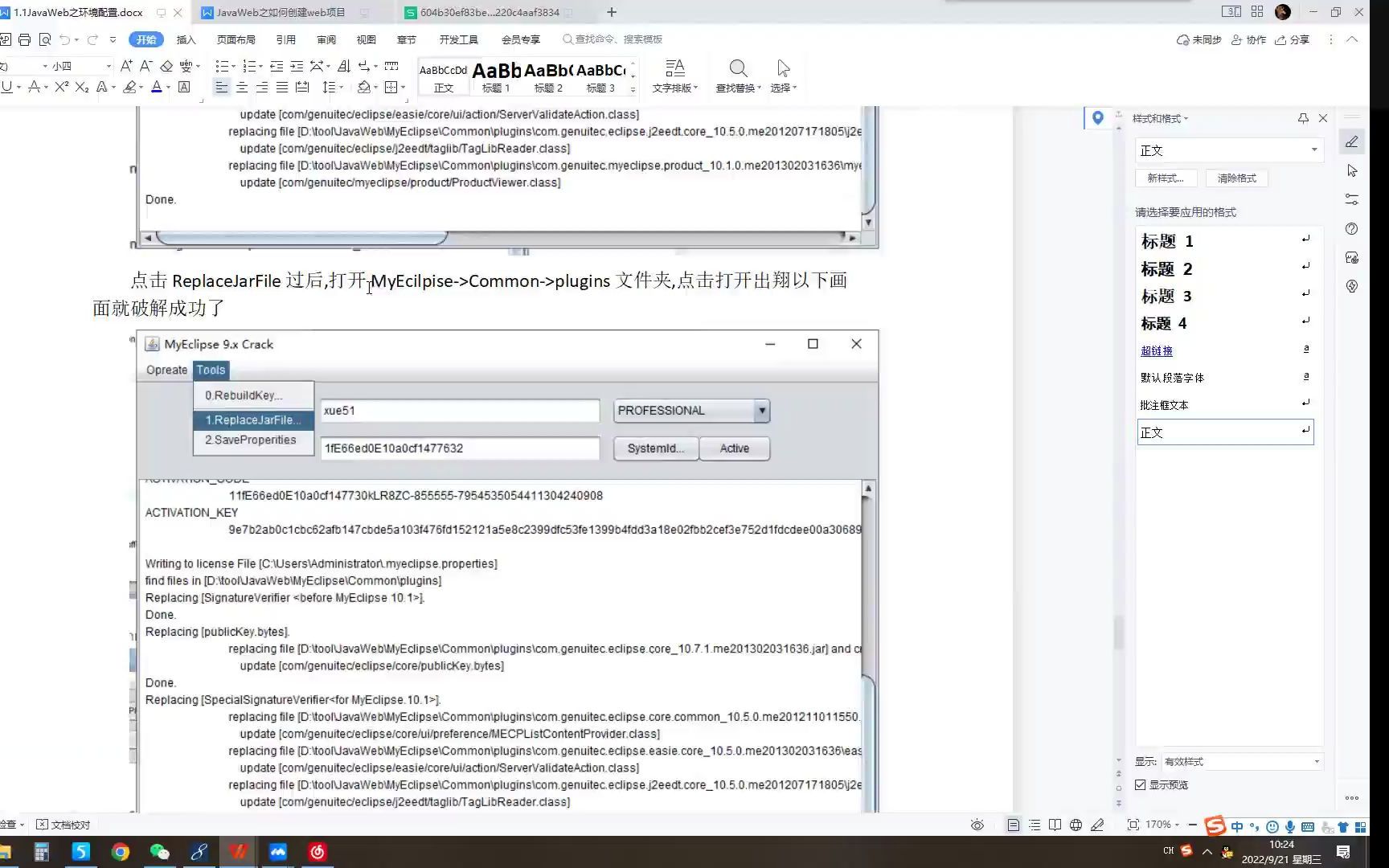This screenshot has height=868, width=1389.
Task: Click the pen annotation icon in status bar
Action: click(1097, 825)
